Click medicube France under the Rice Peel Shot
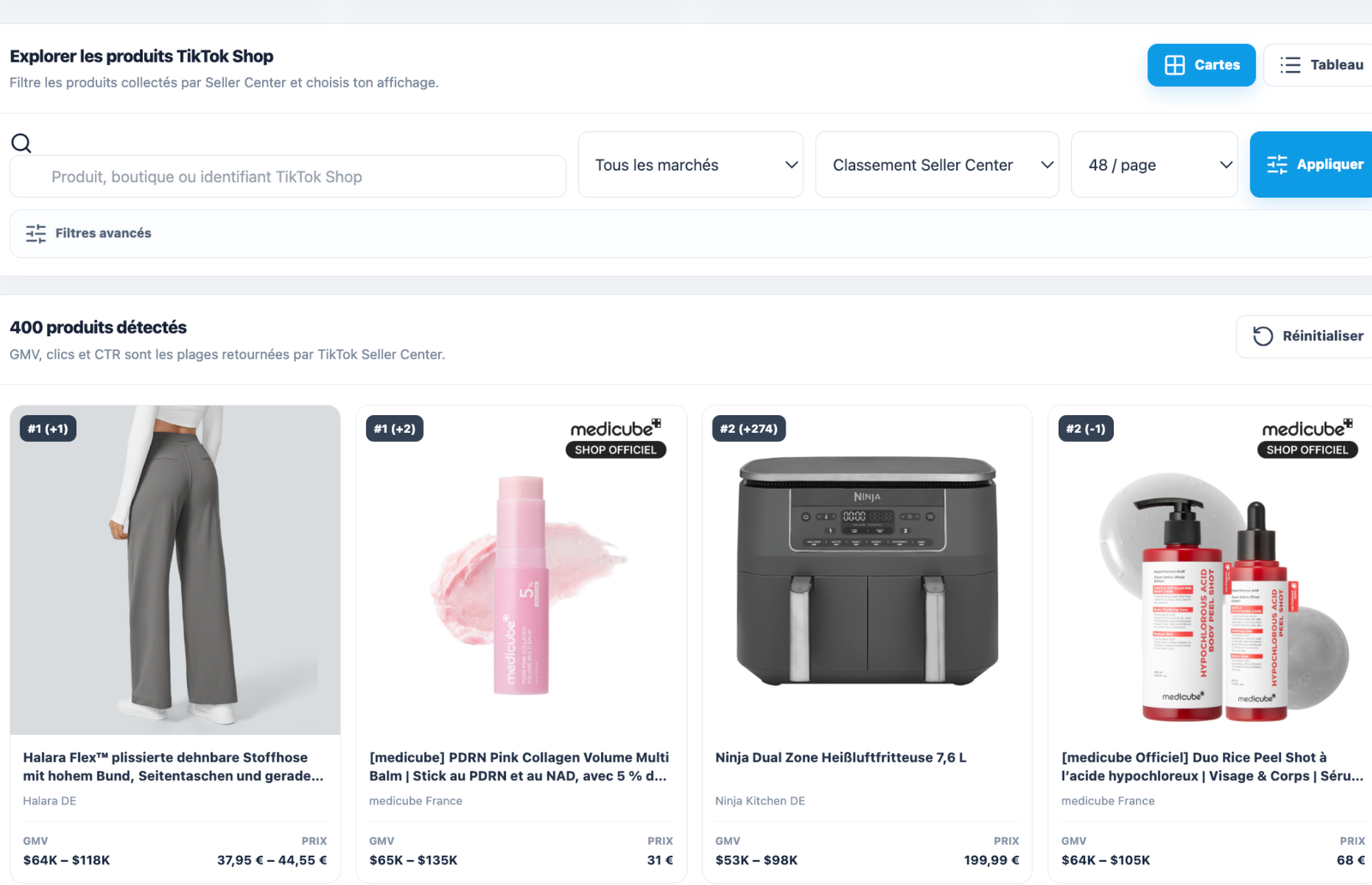Screen dimensions: 1372x885 pos(1108,801)
